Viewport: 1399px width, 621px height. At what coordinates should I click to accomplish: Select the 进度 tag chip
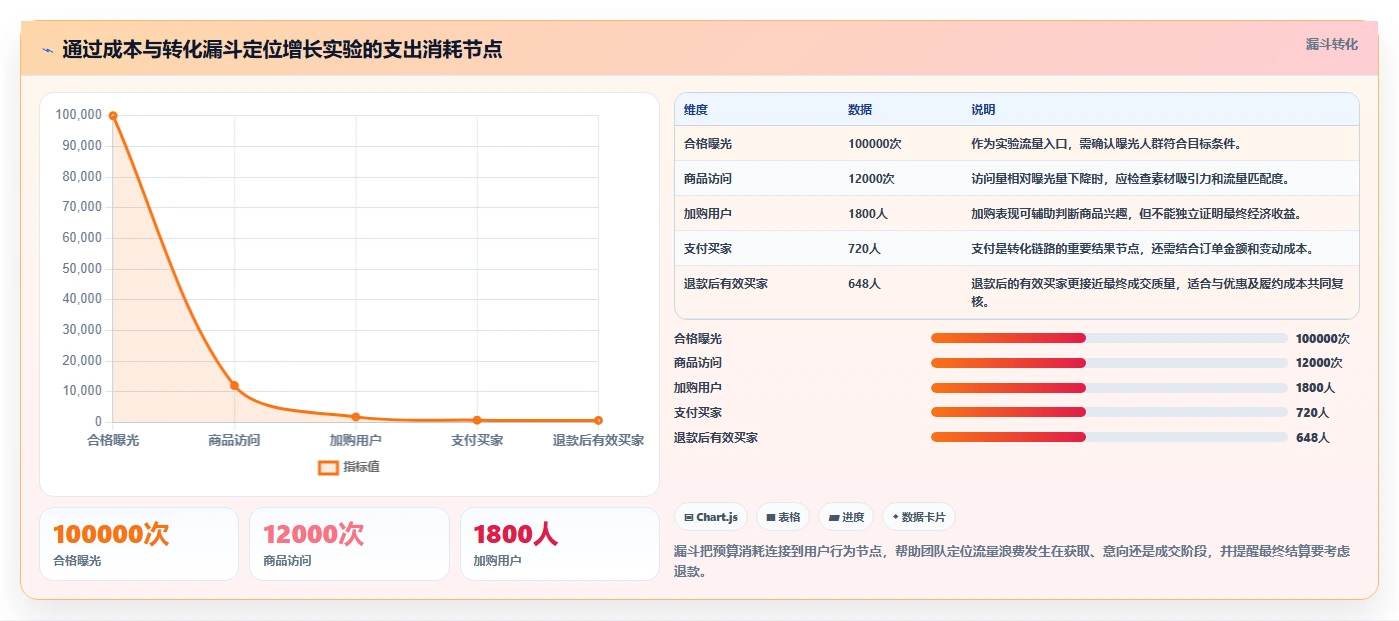point(846,517)
